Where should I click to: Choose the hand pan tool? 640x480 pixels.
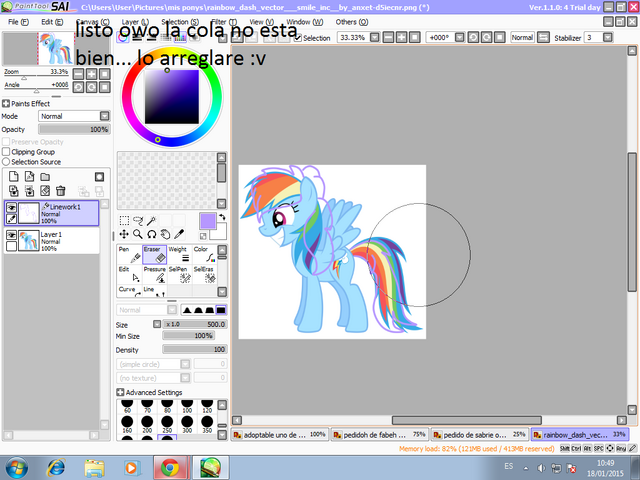pos(165,234)
